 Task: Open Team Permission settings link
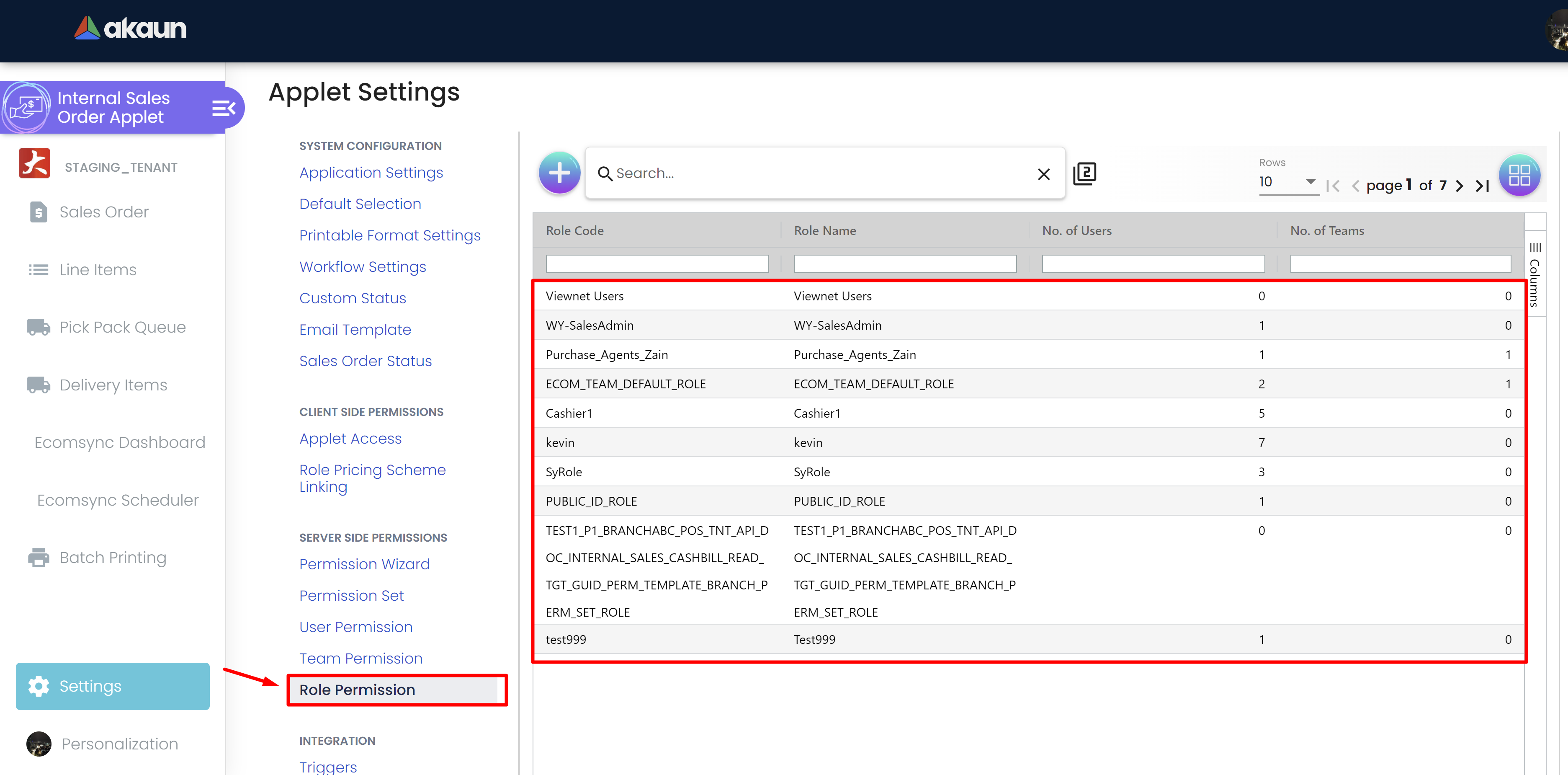pos(360,658)
